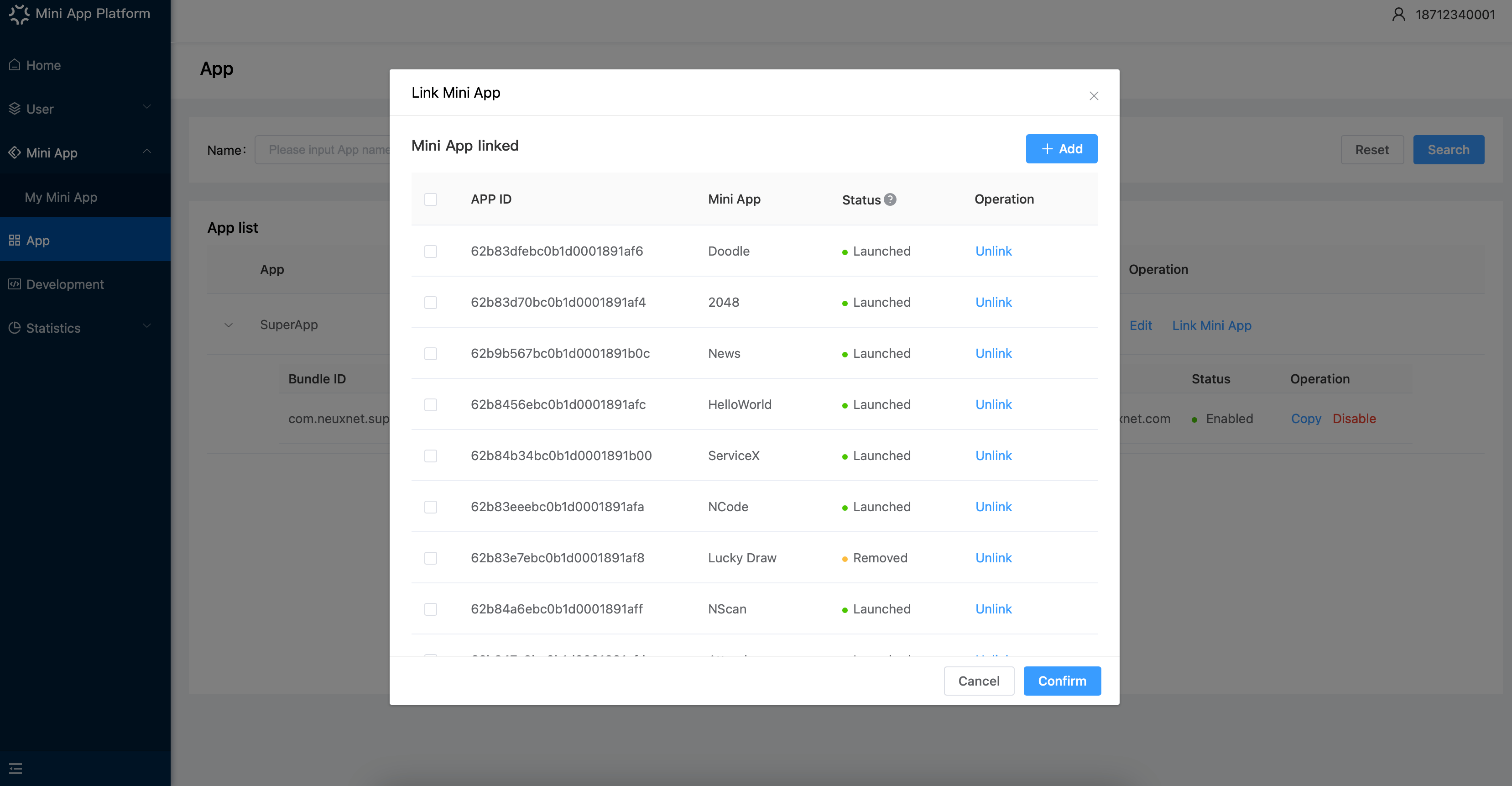Toggle the select-all checkbox in table header

(x=431, y=199)
